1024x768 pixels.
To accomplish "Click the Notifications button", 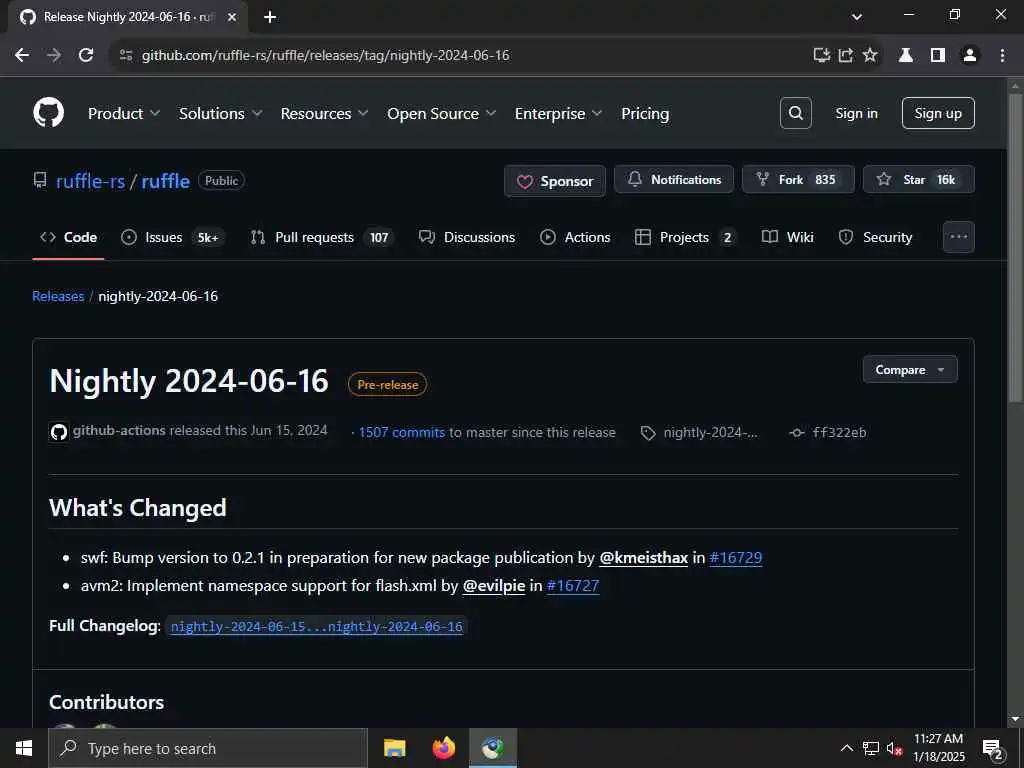I will pos(674,179).
